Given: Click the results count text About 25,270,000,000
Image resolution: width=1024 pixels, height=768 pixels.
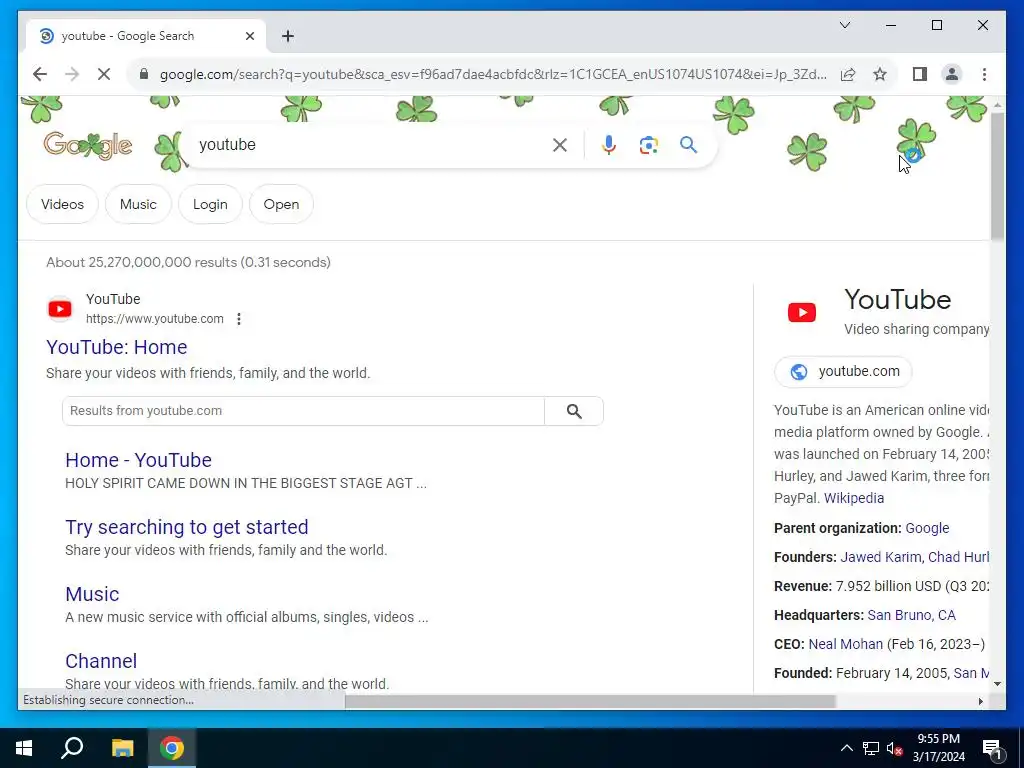Looking at the screenshot, I should point(188,263).
